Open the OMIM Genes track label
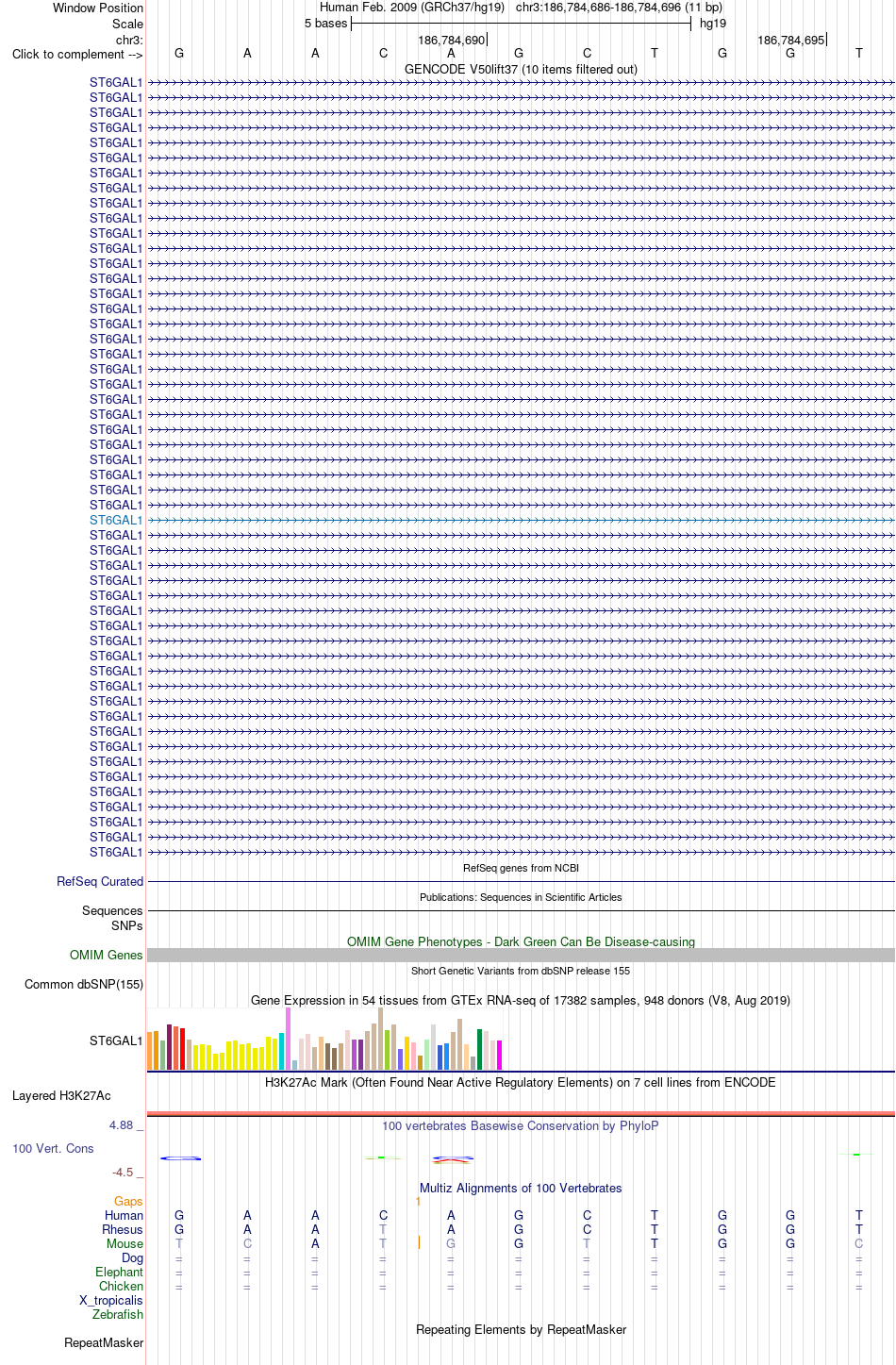Viewport: 896px width, 1365px height. click(107, 955)
